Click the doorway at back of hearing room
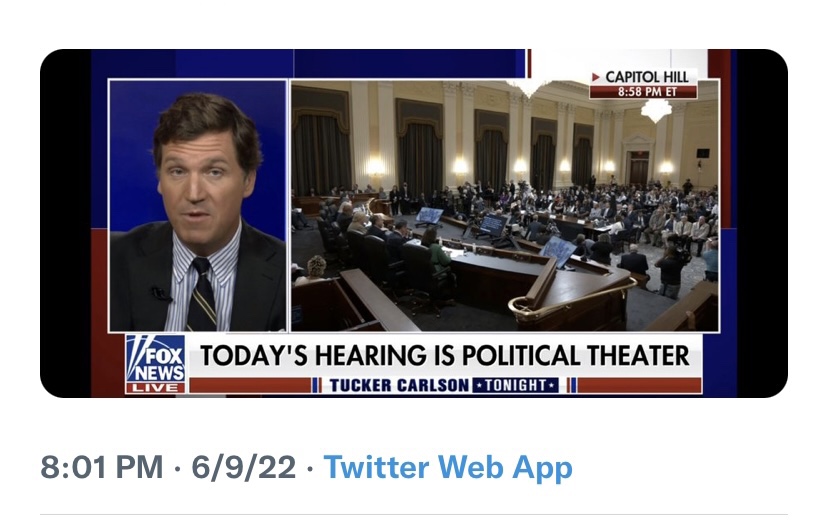The image size is (828, 525). coord(637,166)
